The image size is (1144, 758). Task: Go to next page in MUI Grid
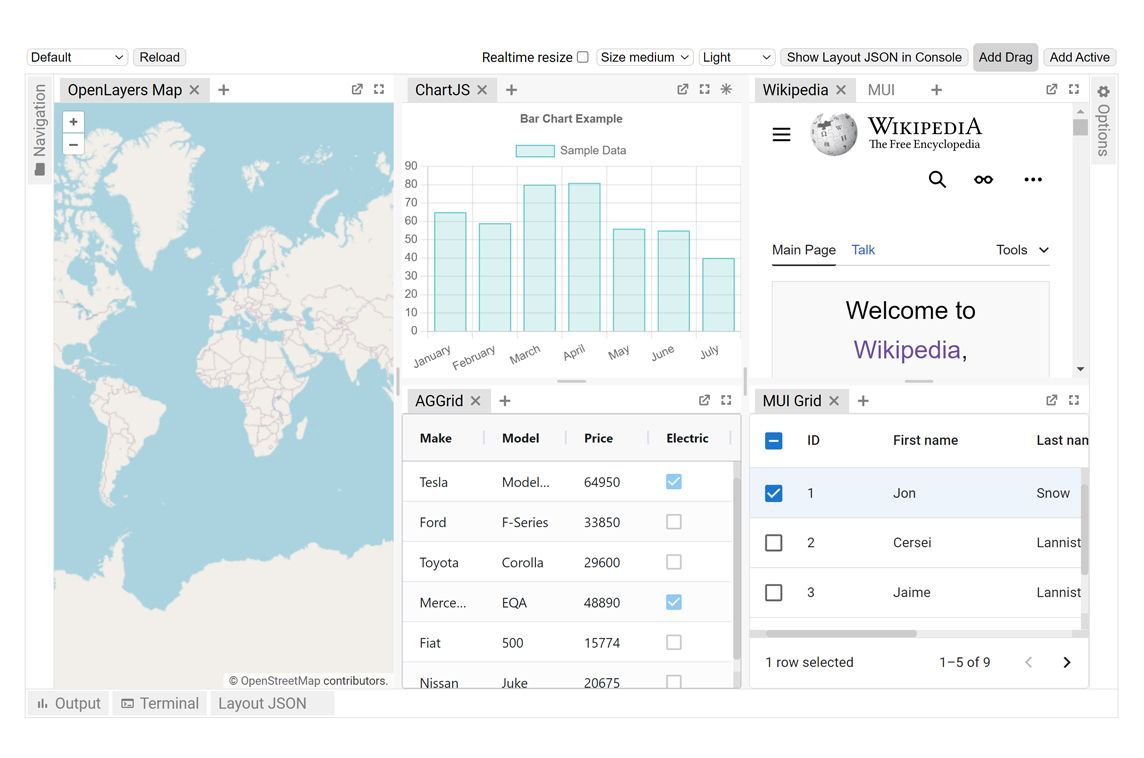(x=1067, y=662)
